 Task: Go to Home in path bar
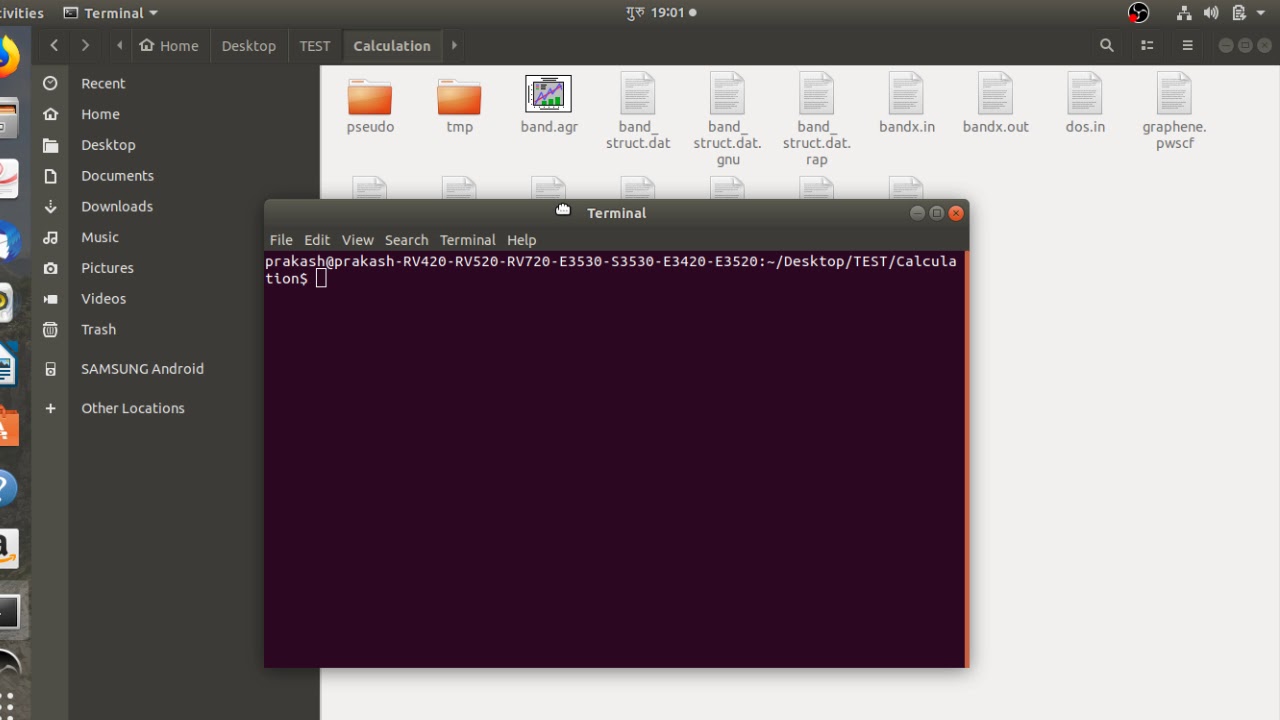point(169,45)
